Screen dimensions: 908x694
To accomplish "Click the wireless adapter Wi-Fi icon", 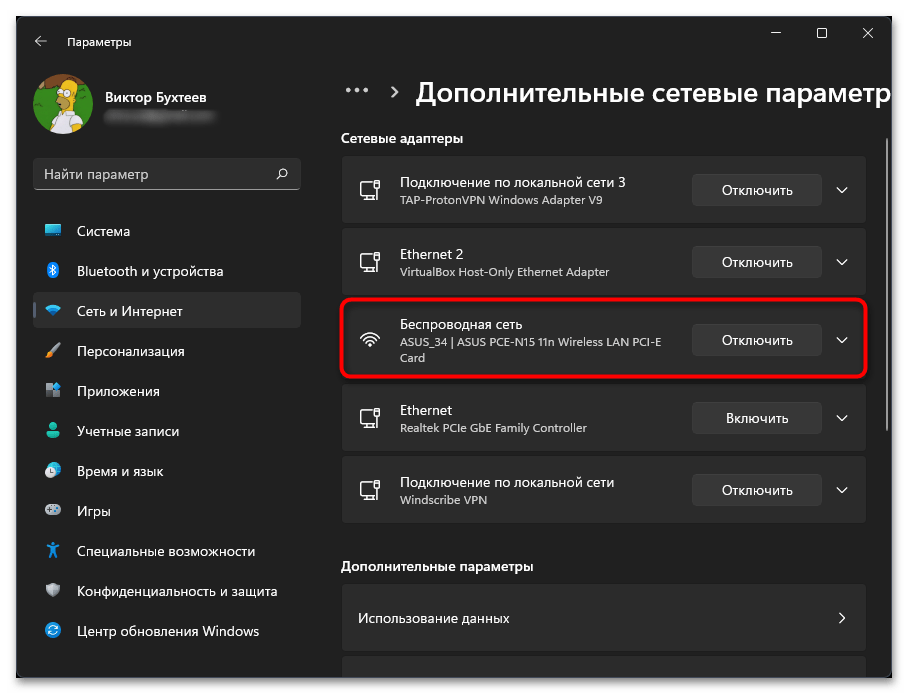I will coord(370,340).
